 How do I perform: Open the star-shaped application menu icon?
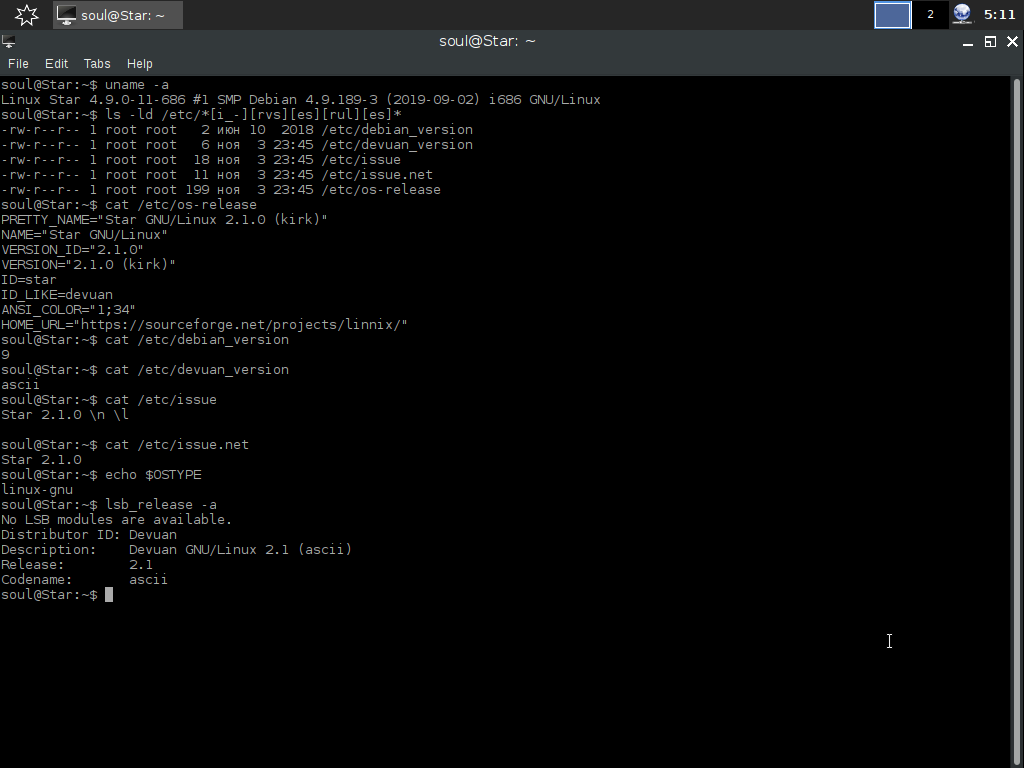click(27, 14)
